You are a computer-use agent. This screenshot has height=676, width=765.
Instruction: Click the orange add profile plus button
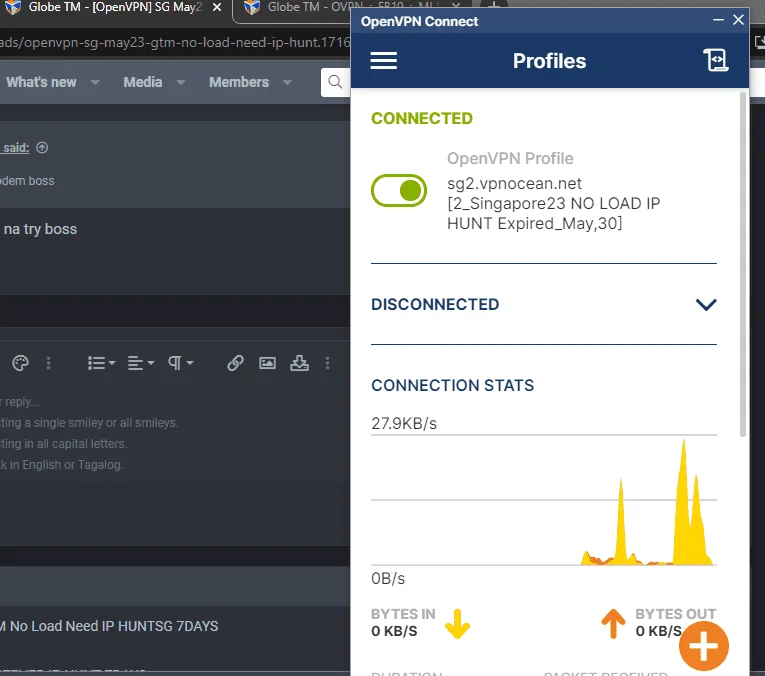point(704,646)
